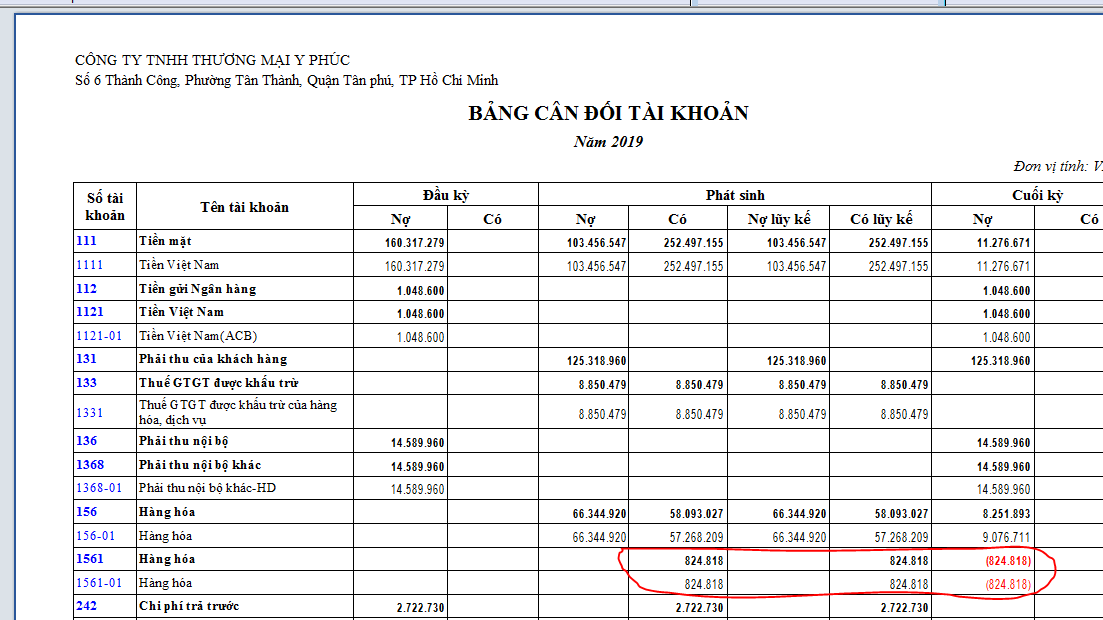The height and width of the screenshot is (620, 1103).
Task: Click account number 1111 link
Action: 88,265
